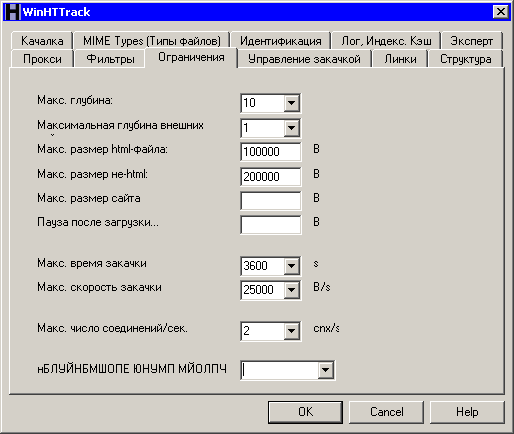
Task: Click the WinHTTrack title bar icon
Action: pyautogui.click(x=12, y=12)
